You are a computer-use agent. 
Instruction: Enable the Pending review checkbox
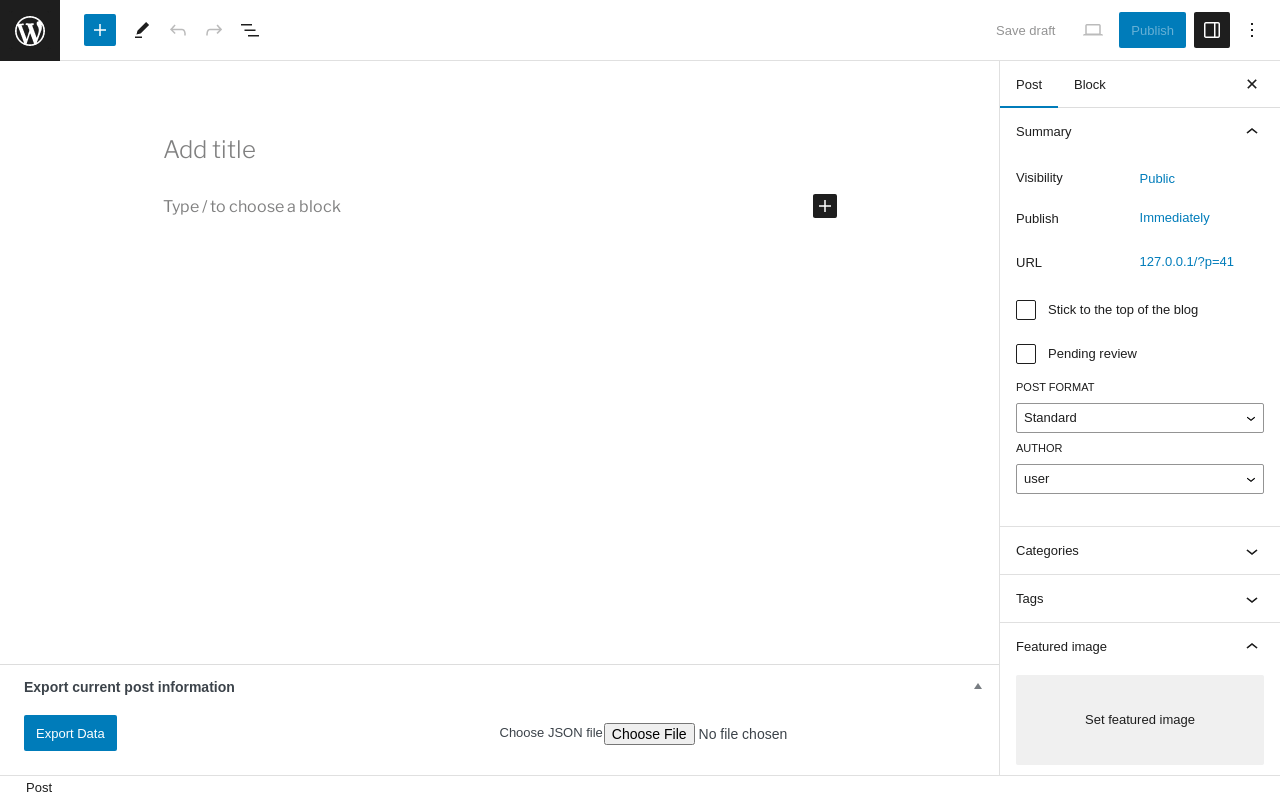(1026, 354)
